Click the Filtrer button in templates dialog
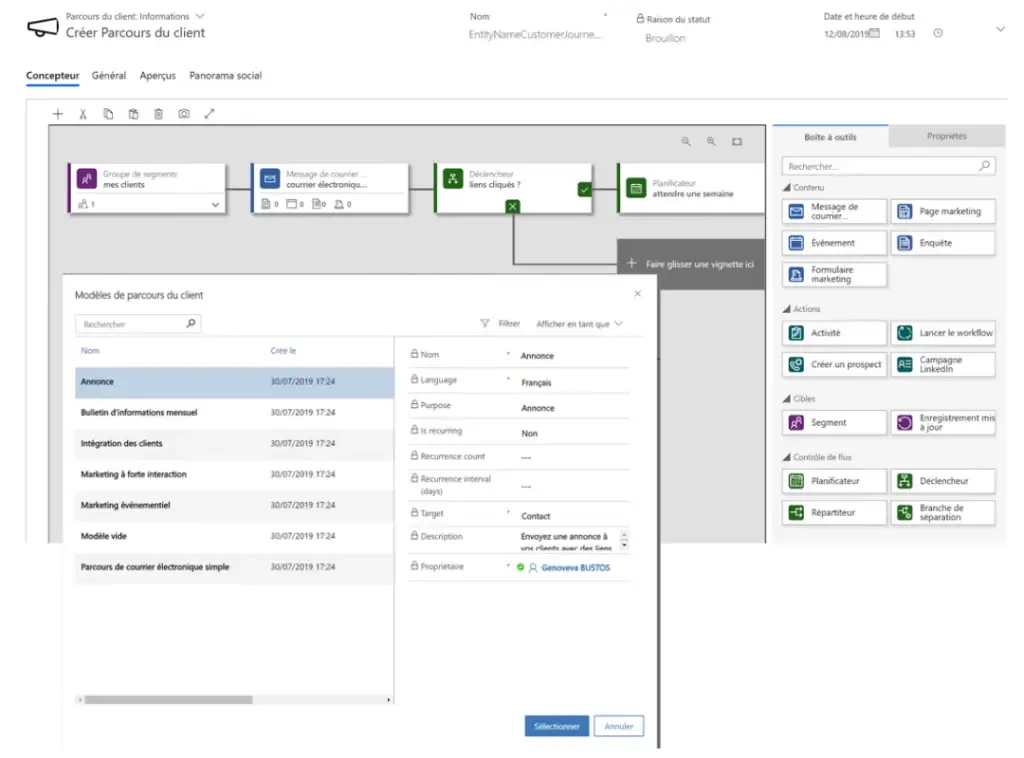Viewport: 1024px width, 758px height. (x=501, y=324)
